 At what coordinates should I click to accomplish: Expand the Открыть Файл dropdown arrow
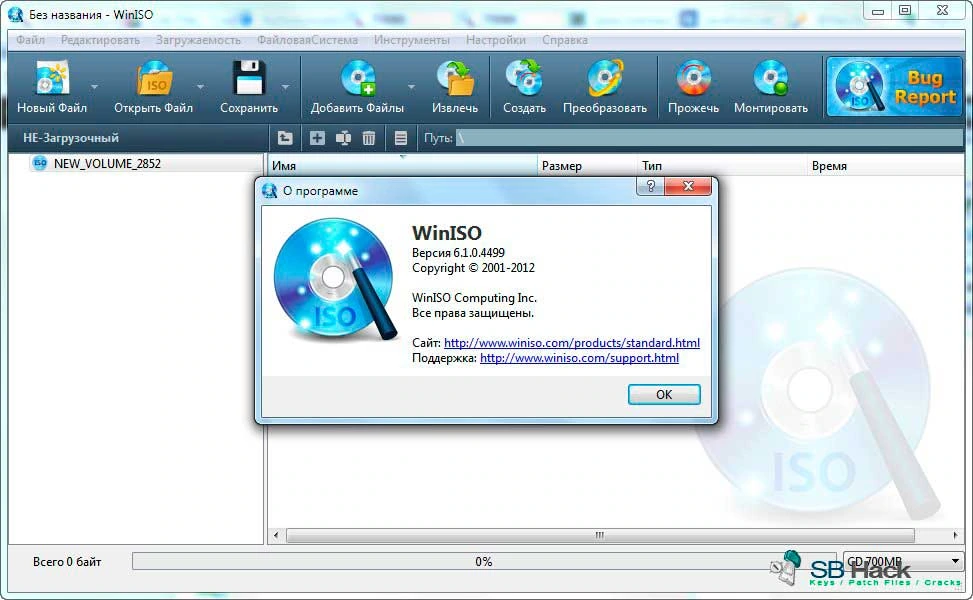click(x=200, y=87)
